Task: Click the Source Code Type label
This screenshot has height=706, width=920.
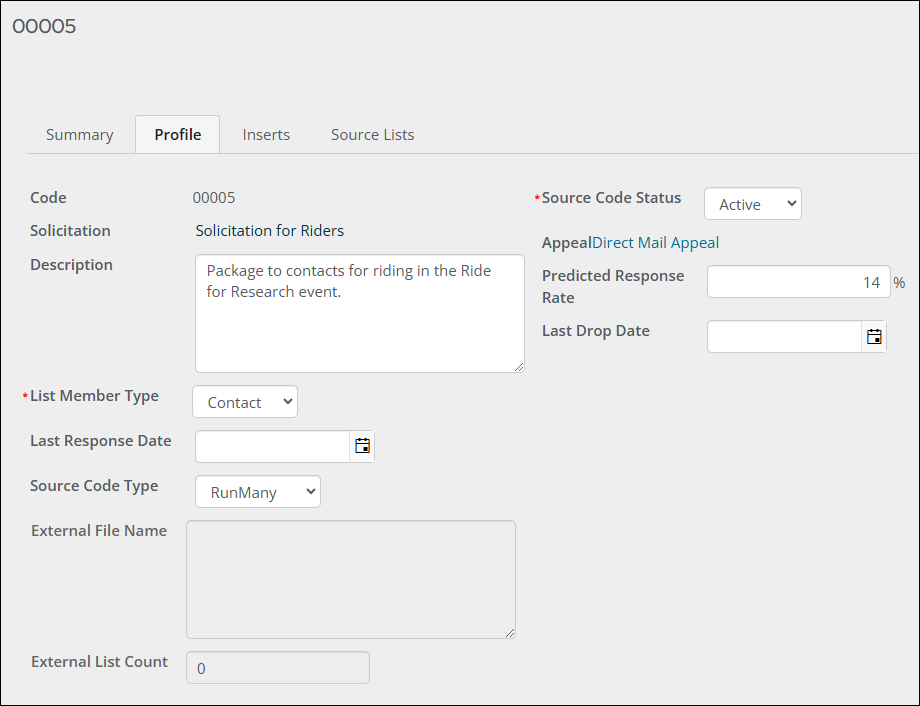Action: pyautogui.click(x=94, y=486)
